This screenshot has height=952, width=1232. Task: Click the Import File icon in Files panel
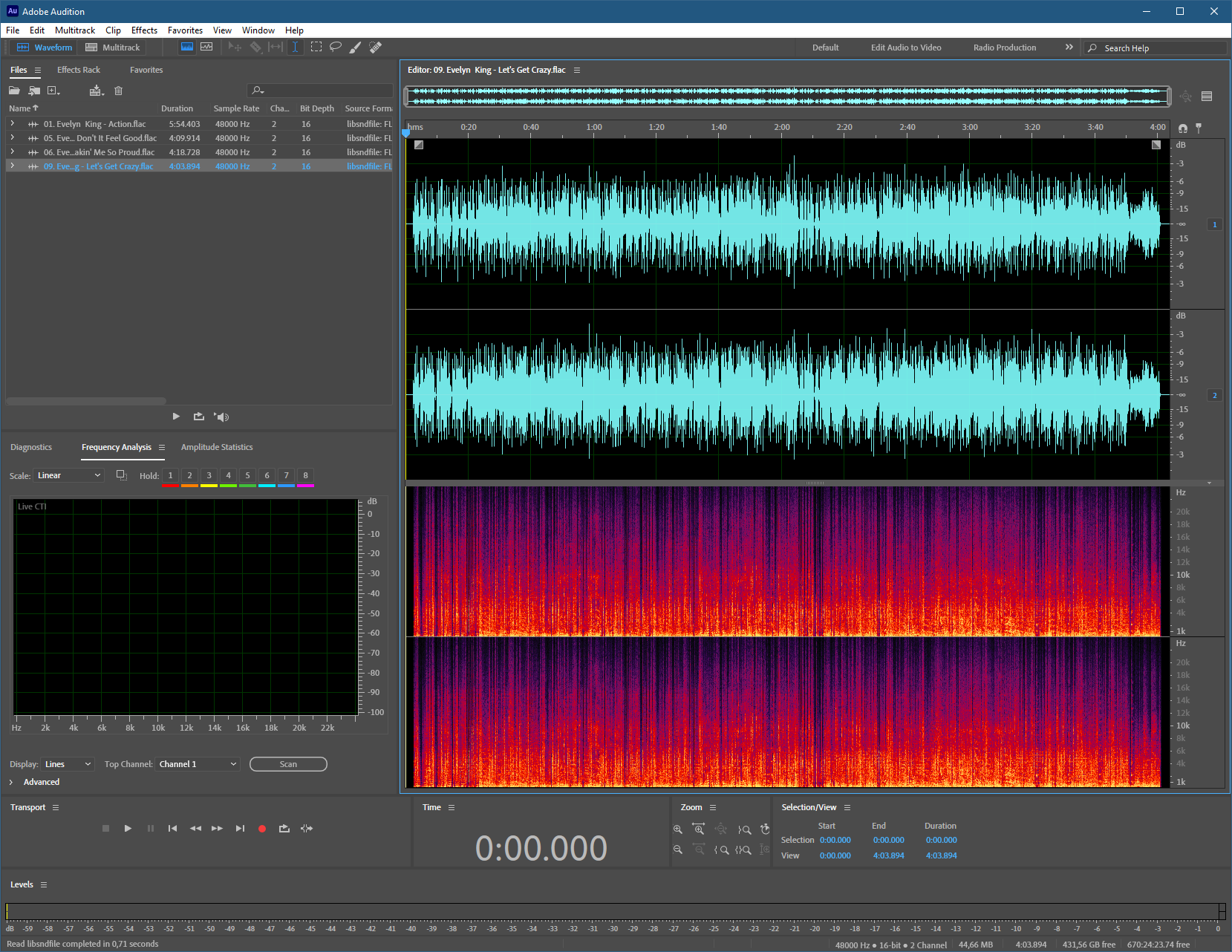[34, 91]
